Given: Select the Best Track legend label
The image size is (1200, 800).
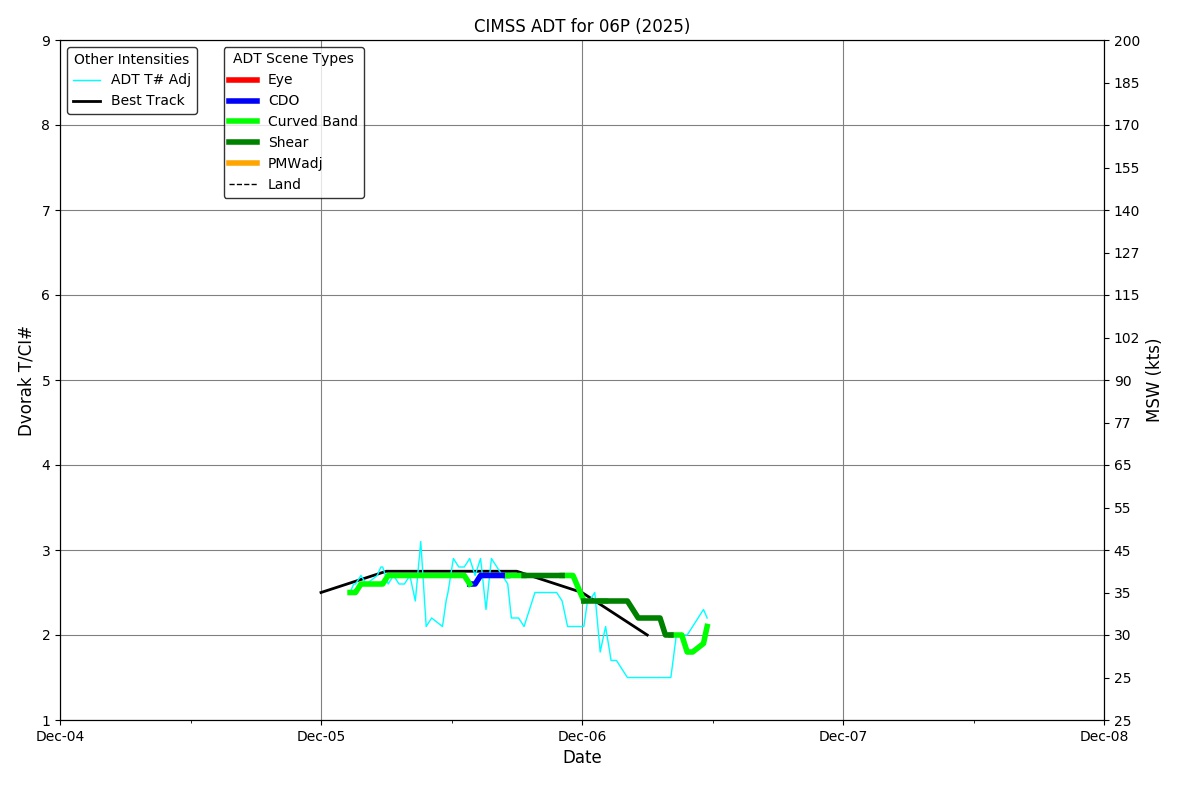Looking at the screenshot, I should (x=147, y=101).
